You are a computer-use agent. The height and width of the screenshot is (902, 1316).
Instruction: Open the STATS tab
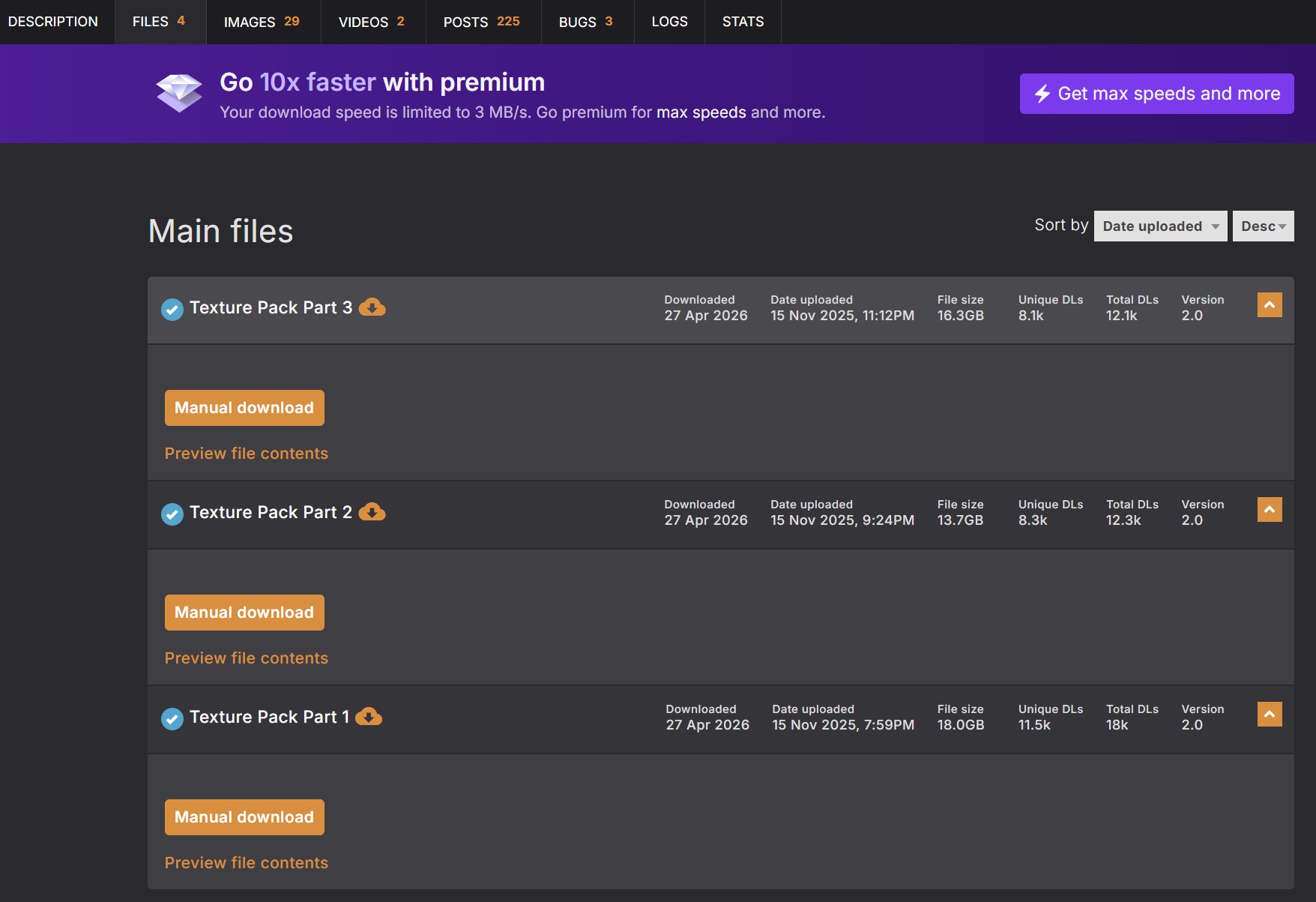pos(743,22)
